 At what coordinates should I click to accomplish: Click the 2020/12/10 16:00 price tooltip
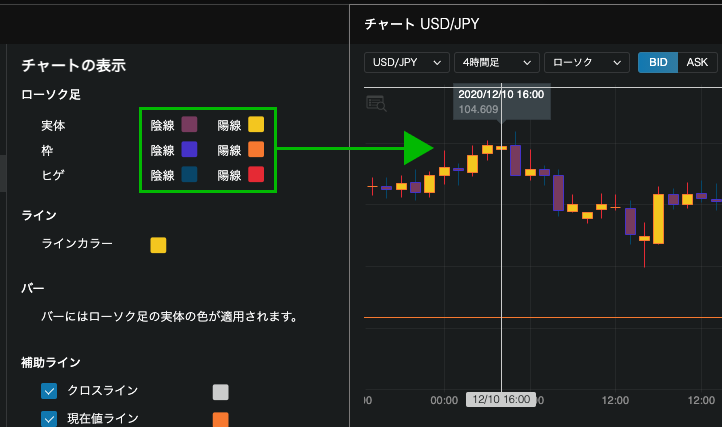coord(501,101)
